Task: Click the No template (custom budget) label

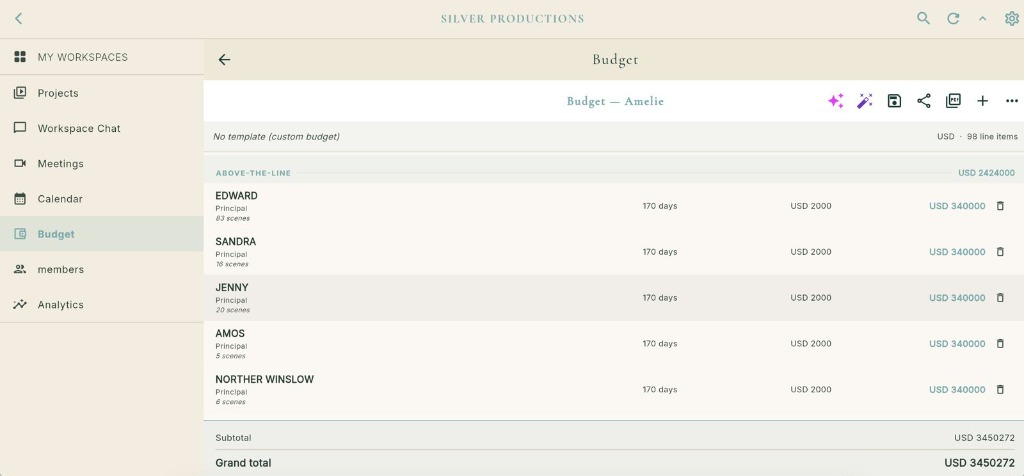Action: (276, 136)
